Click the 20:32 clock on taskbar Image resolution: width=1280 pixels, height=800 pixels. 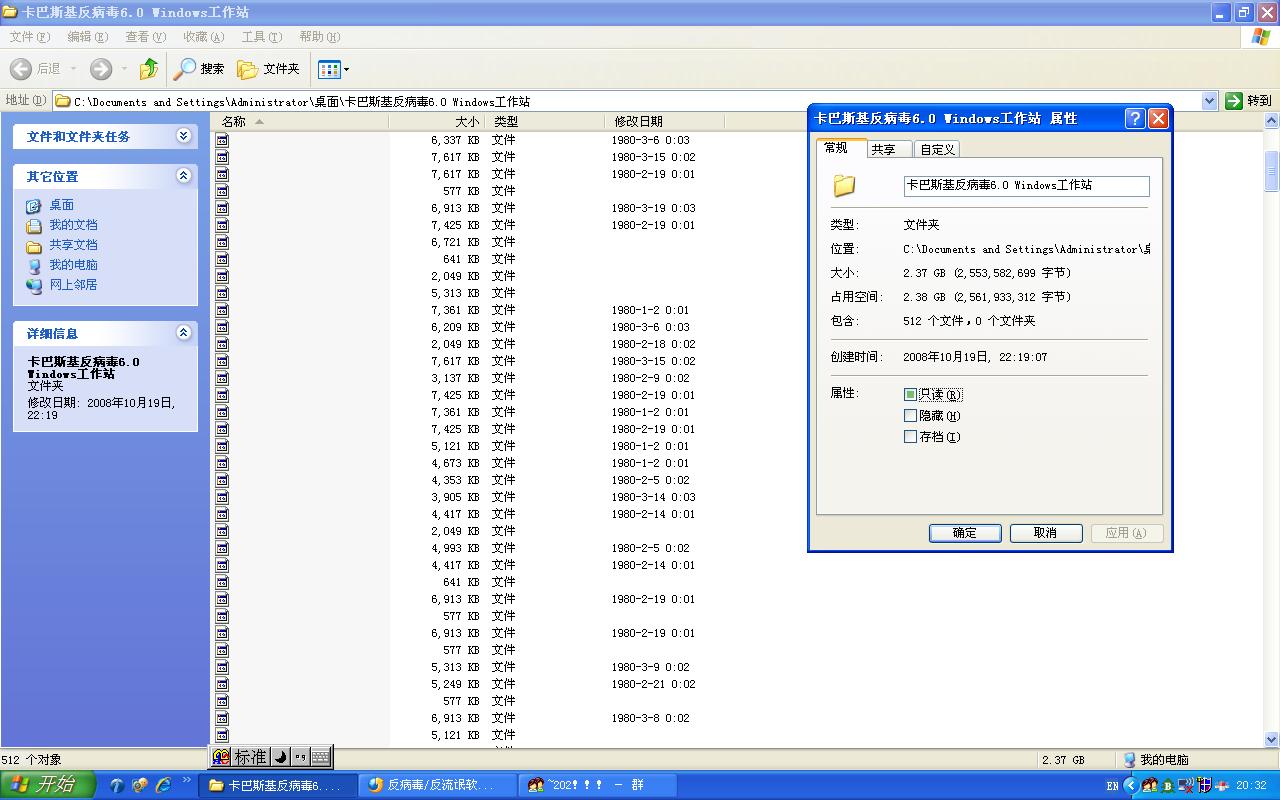[x=1251, y=786]
